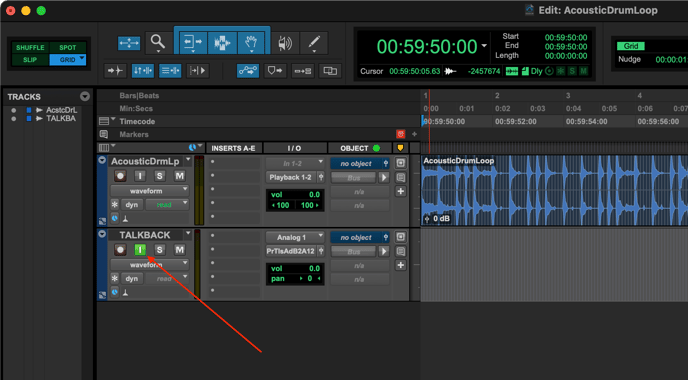688x380 pixels.
Task: Toggle Tab to Transients button
Action: click(x=115, y=71)
